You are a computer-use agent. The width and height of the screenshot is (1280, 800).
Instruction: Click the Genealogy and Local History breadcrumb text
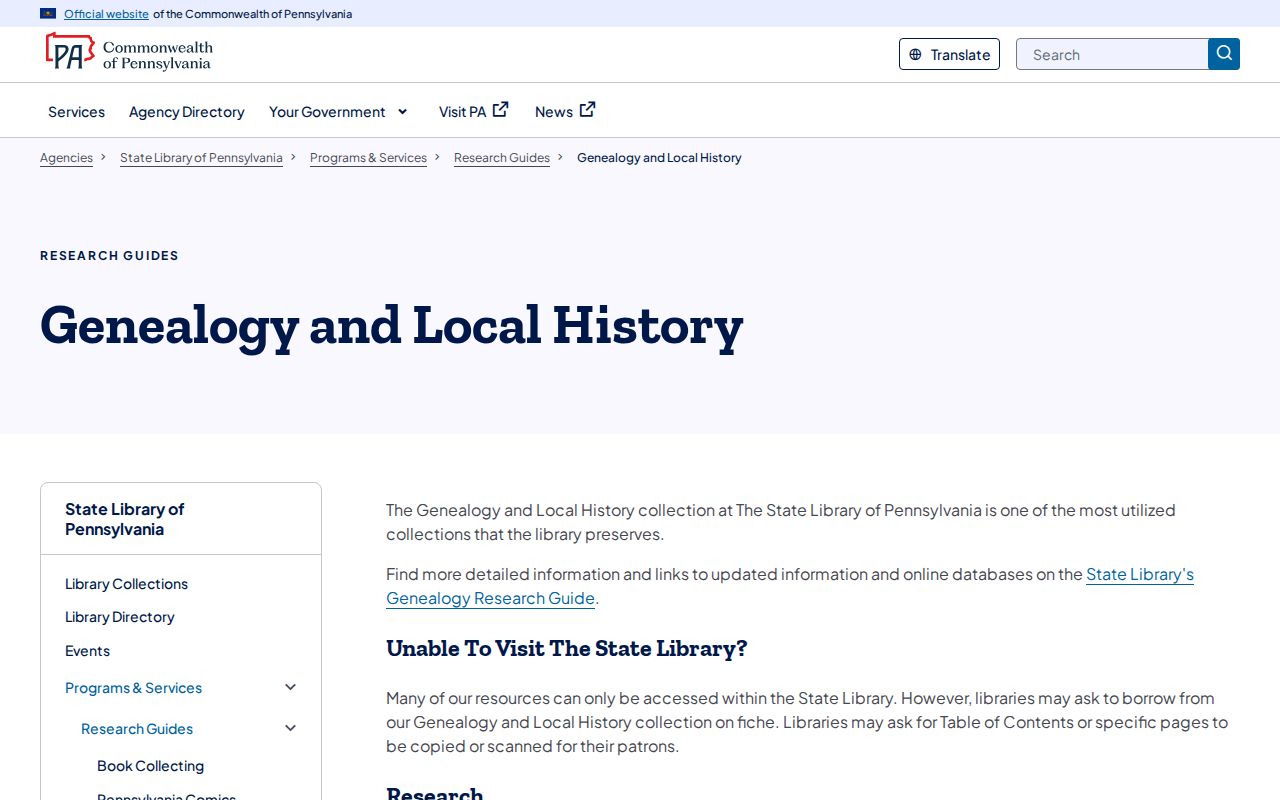659,158
